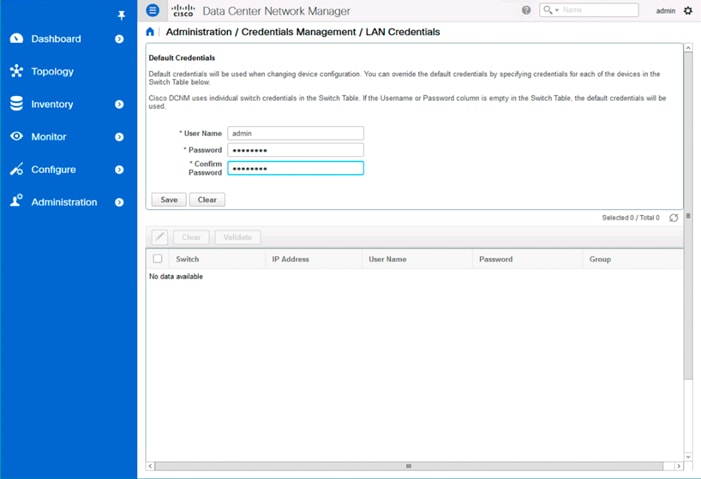Screen dimensions: 701x479
Task: Click horizontal scrollbar right arrow
Action: (x=679, y=466)
